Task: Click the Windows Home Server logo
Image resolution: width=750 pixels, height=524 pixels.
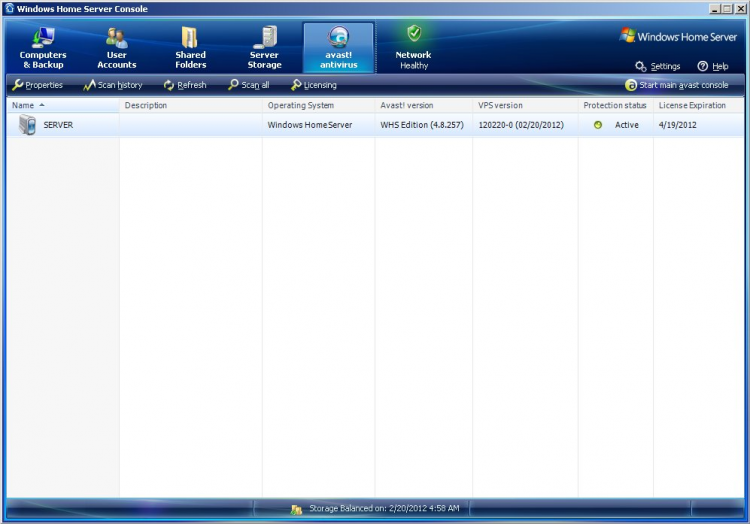Action: click(678, 36)
